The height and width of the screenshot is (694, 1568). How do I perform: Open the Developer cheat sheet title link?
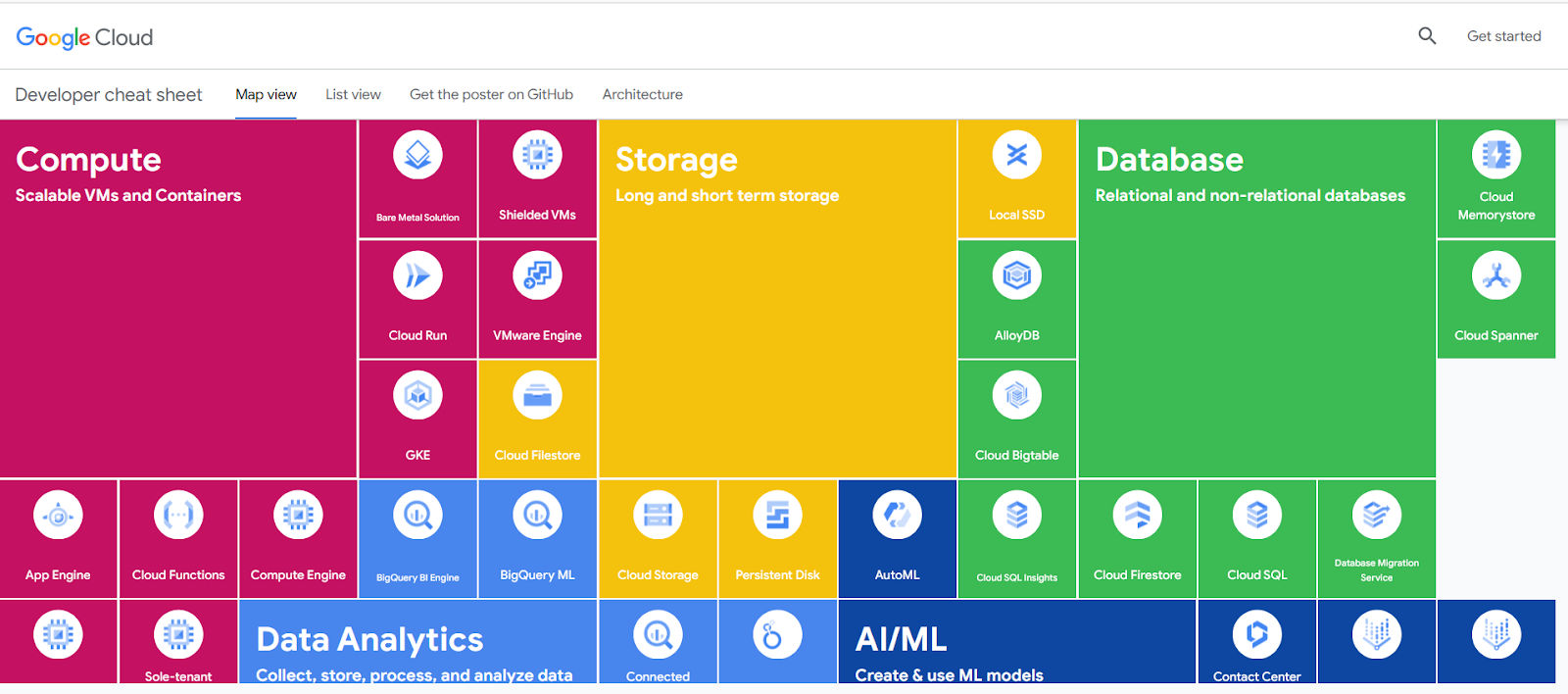coord(109,95)
